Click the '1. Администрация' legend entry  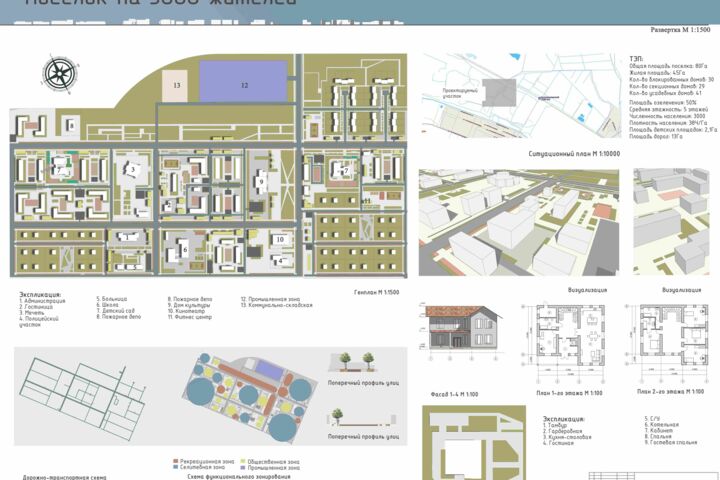pos(42,301)
